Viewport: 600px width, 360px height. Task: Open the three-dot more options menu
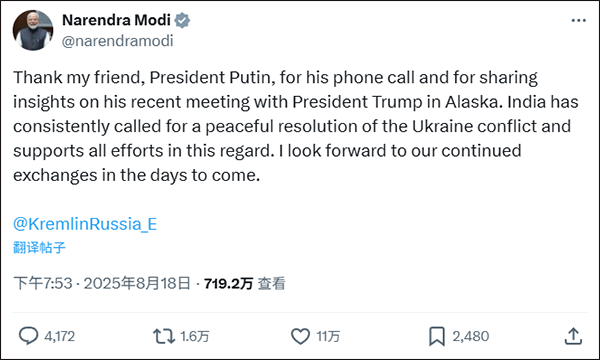pyautogui.click(x=578, y=21)
